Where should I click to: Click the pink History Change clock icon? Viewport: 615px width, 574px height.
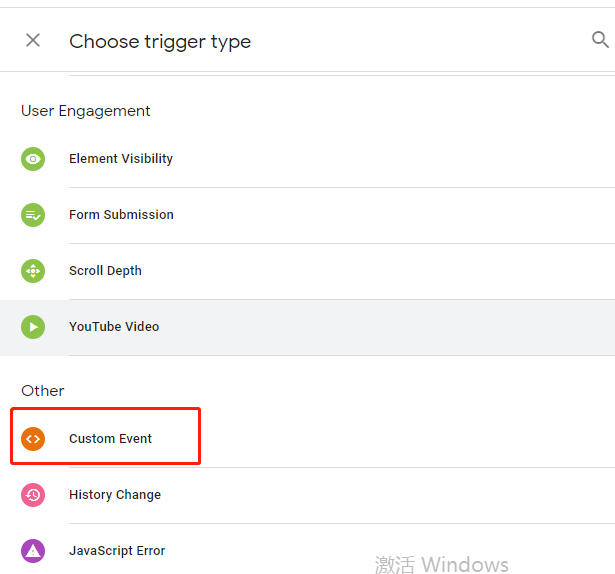click(33, 495)
